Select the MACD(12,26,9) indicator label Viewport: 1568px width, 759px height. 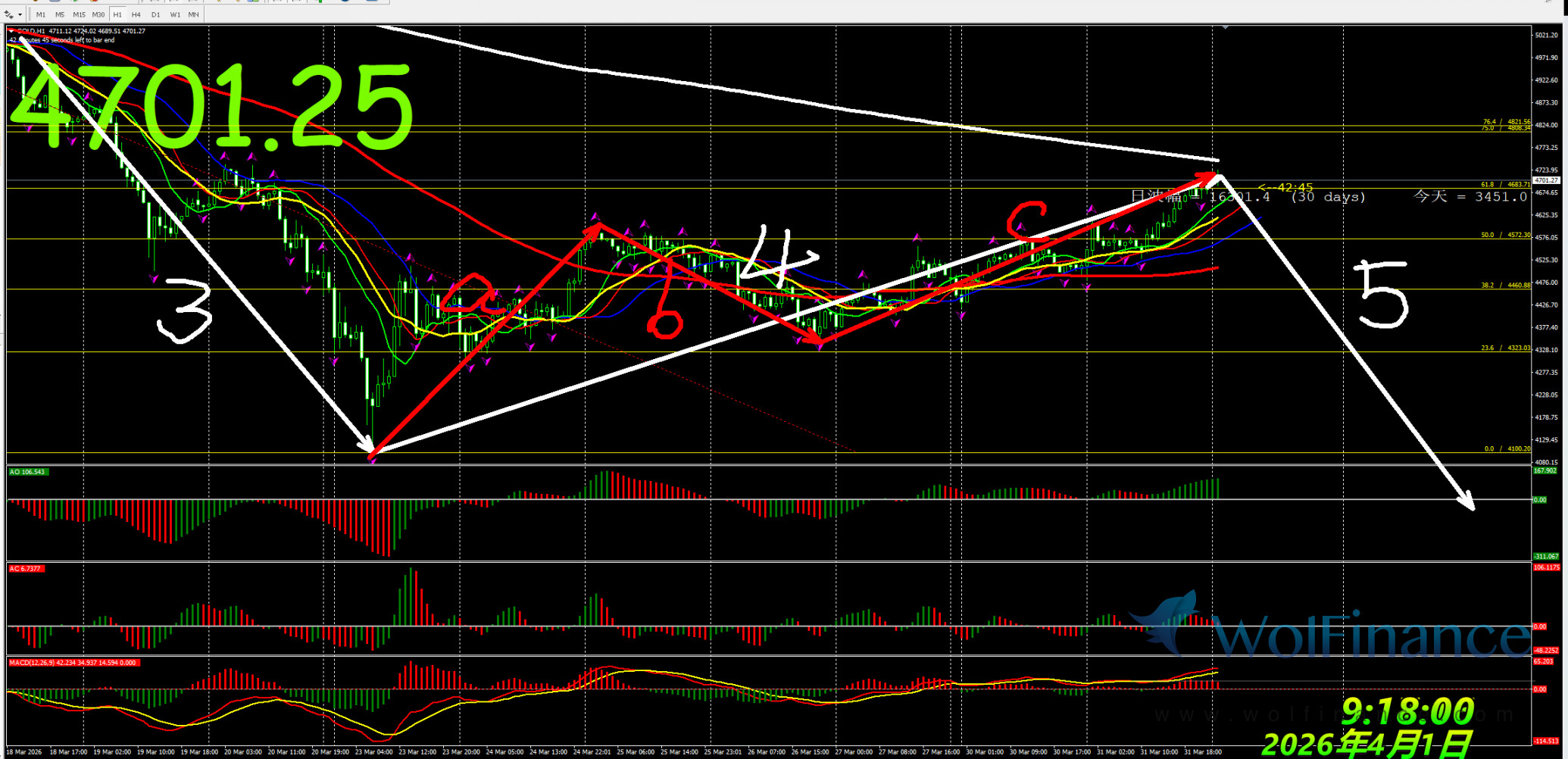coord(72,663)
